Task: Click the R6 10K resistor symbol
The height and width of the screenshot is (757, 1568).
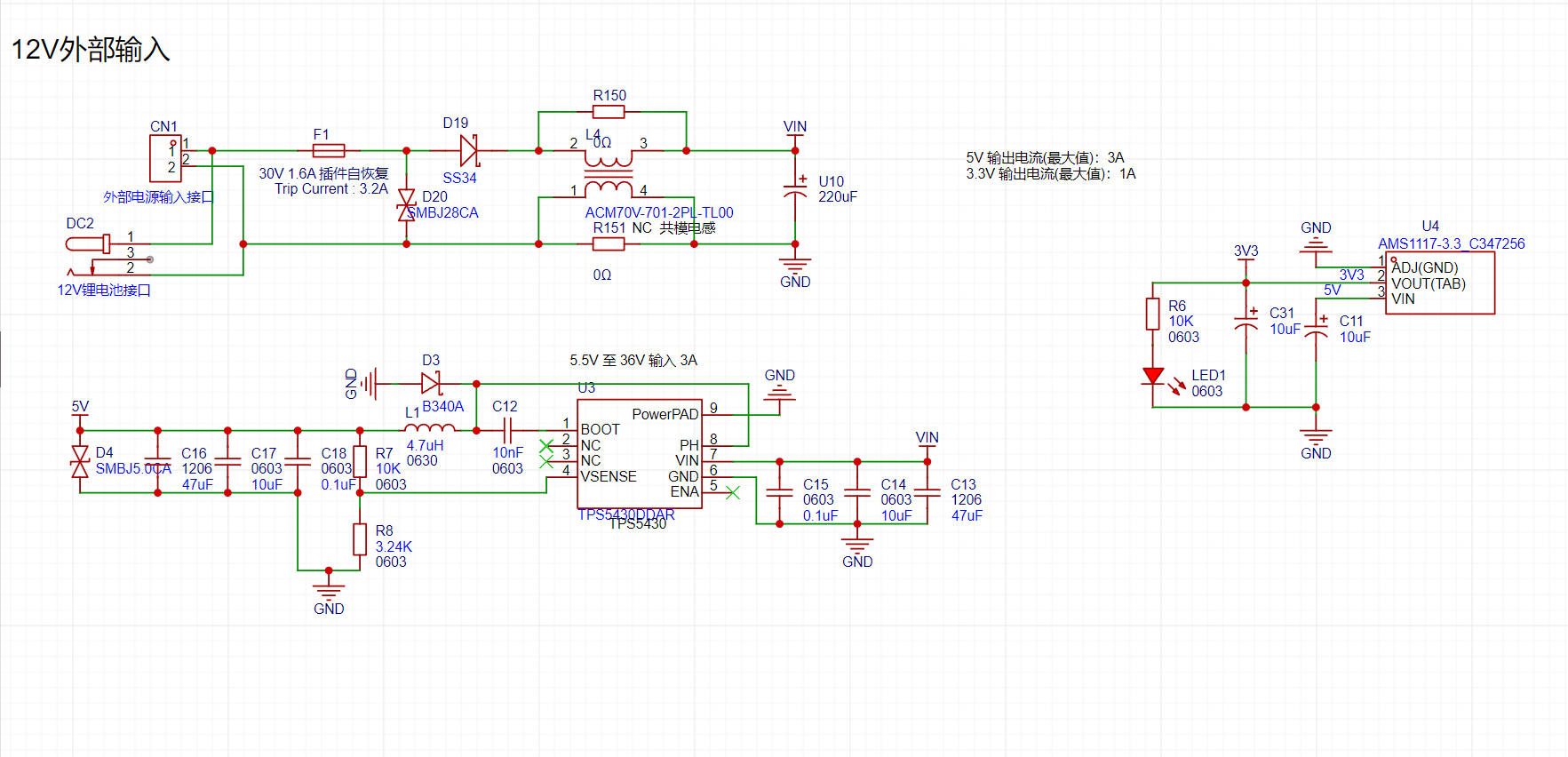Action: coord(1153,315)
